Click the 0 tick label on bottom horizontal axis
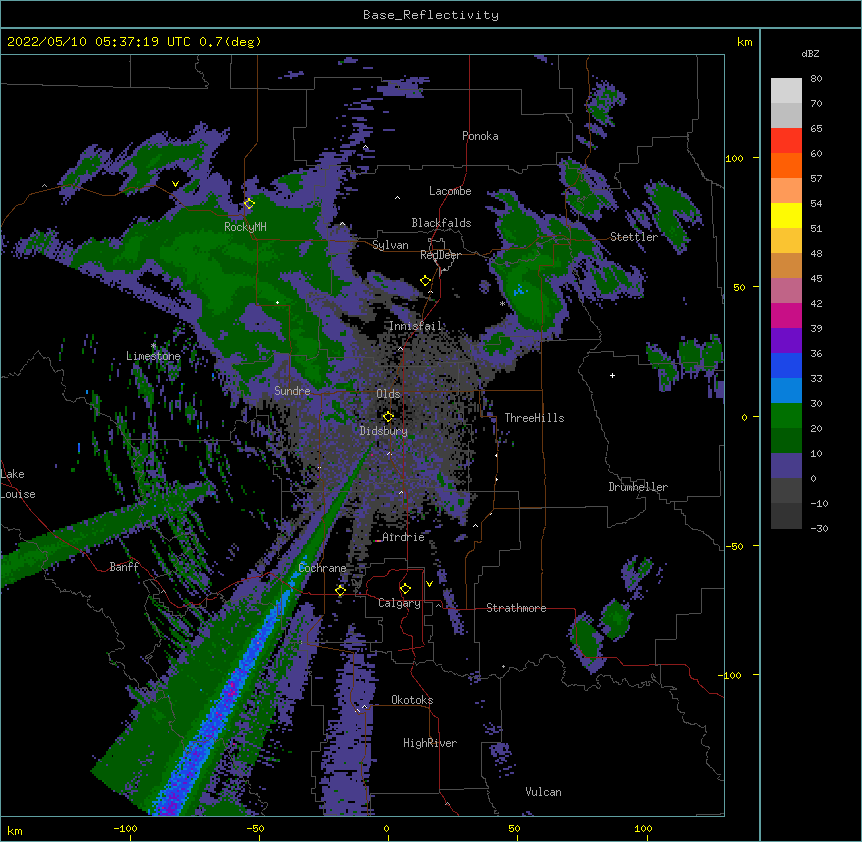Screen dimensions: 862x842 coord(386,828)
